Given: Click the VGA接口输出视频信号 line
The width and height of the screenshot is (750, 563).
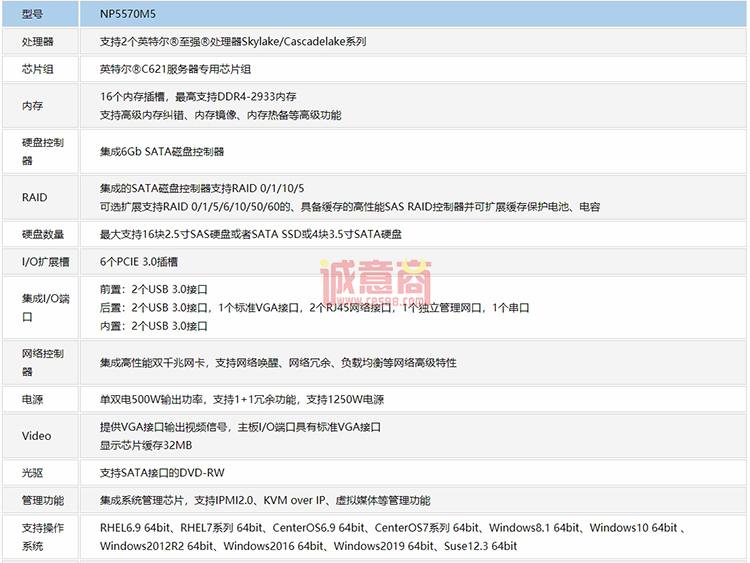Looking at the screenshot, I should click(240, 427).
